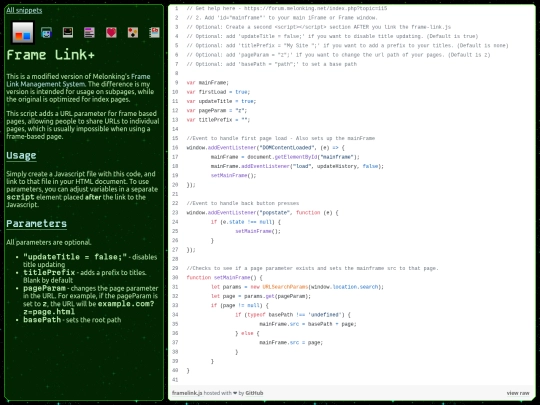The width and height of the screenshot is (540, 405).
Task: Click the 'mainFrame.src = basePath + page;' line
Action: 308,324
